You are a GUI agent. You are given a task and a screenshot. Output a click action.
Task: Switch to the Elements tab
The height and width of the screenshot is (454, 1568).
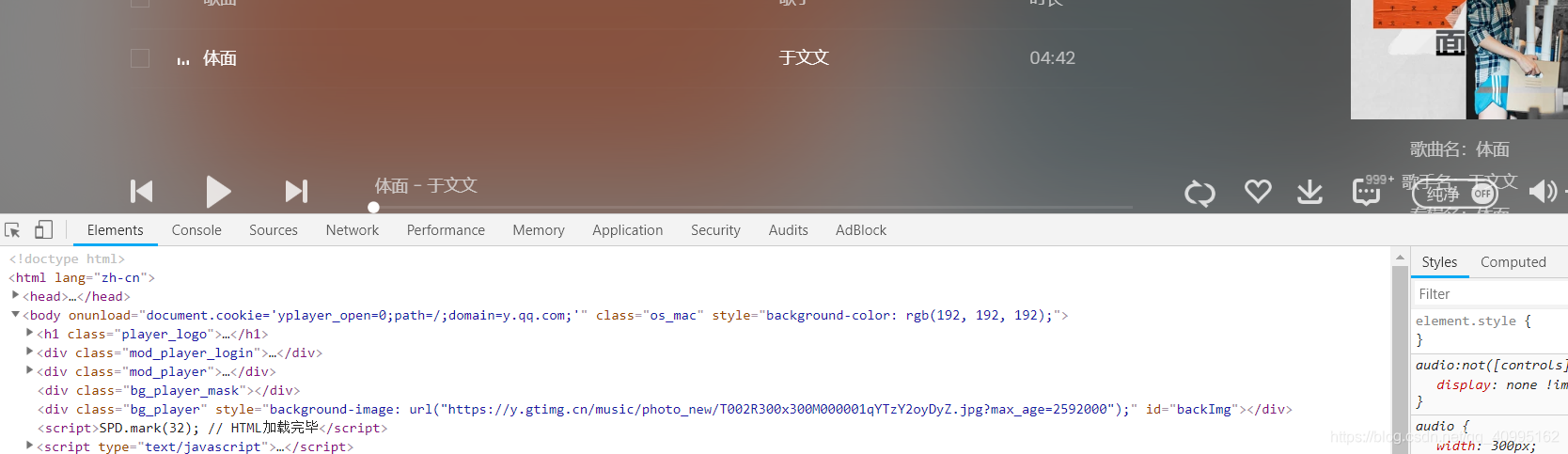point(116,230)
